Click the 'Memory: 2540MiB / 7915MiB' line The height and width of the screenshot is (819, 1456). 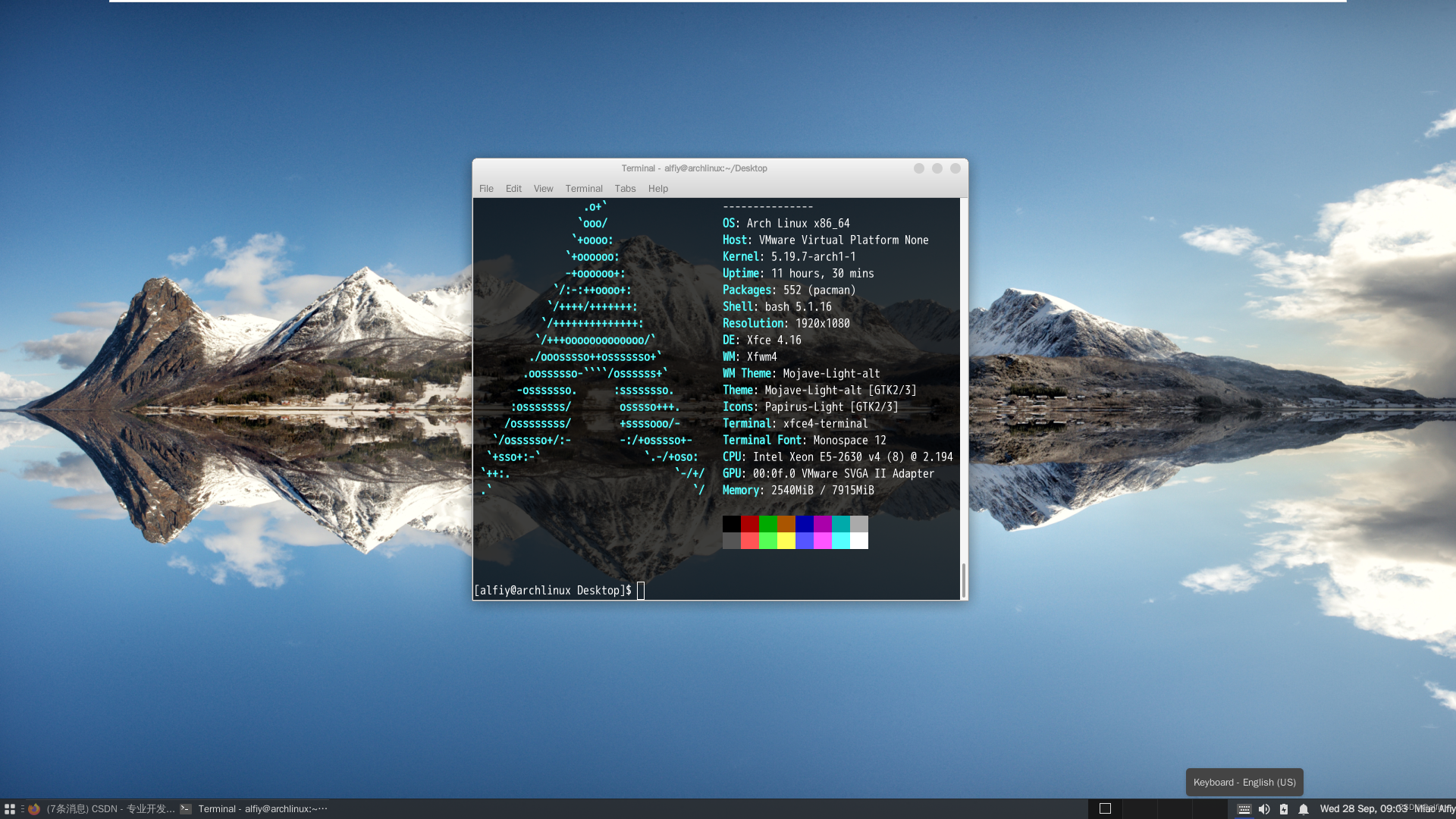[x=799, y=490]
